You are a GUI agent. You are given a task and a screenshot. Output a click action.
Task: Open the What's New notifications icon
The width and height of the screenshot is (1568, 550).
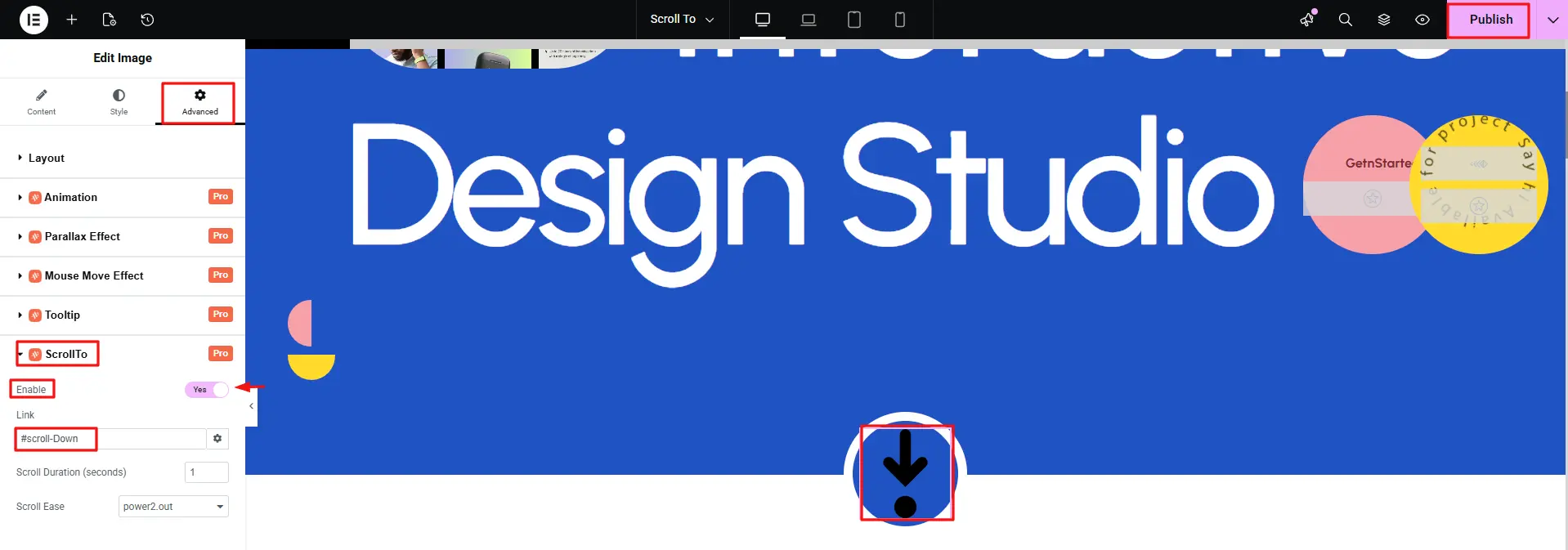tap(1307, 20)
